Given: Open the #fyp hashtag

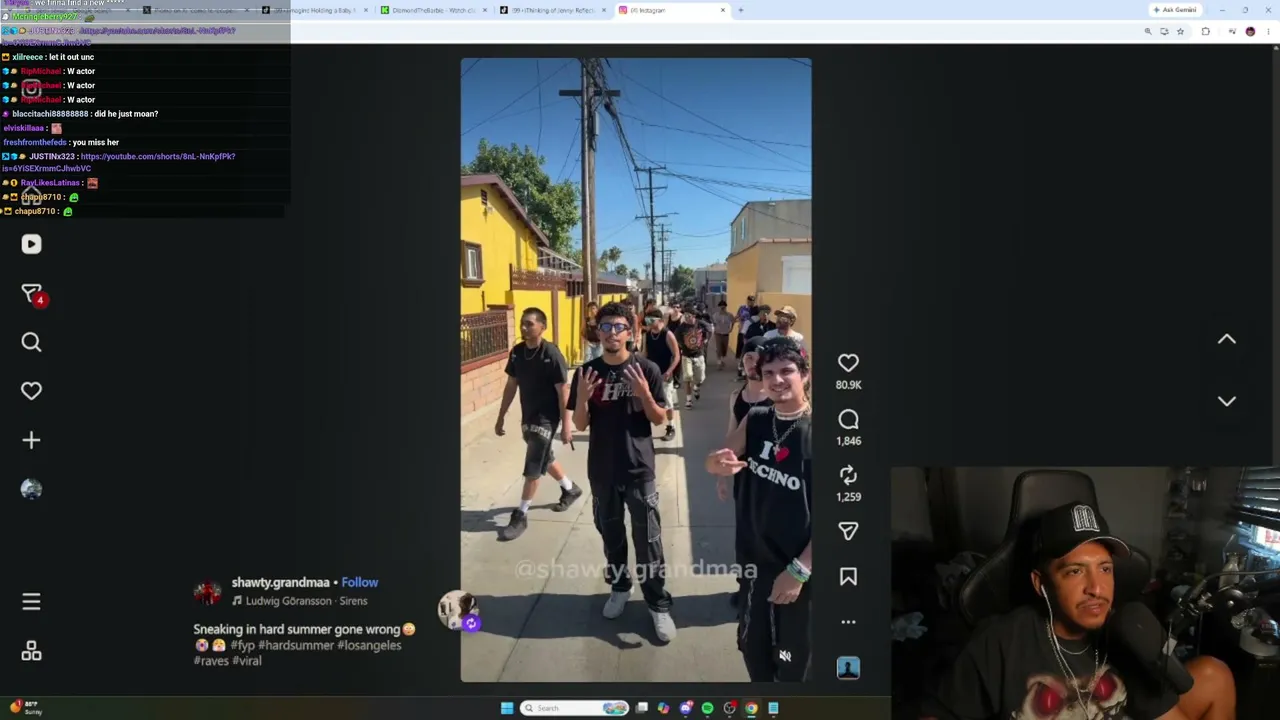Looking at the screenshot, I should point(243,645).
